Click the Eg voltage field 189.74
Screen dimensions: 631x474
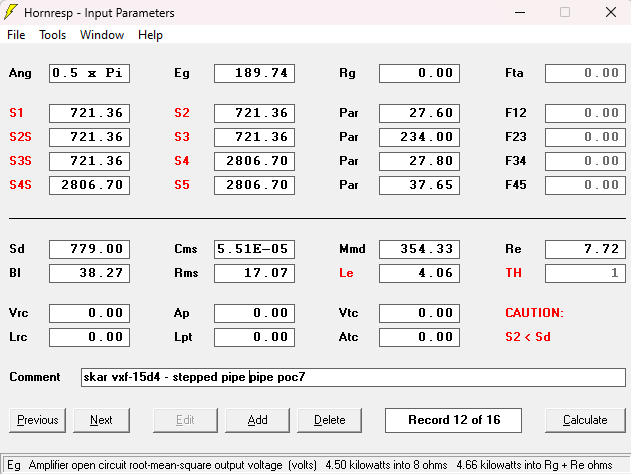pos(254,73)
